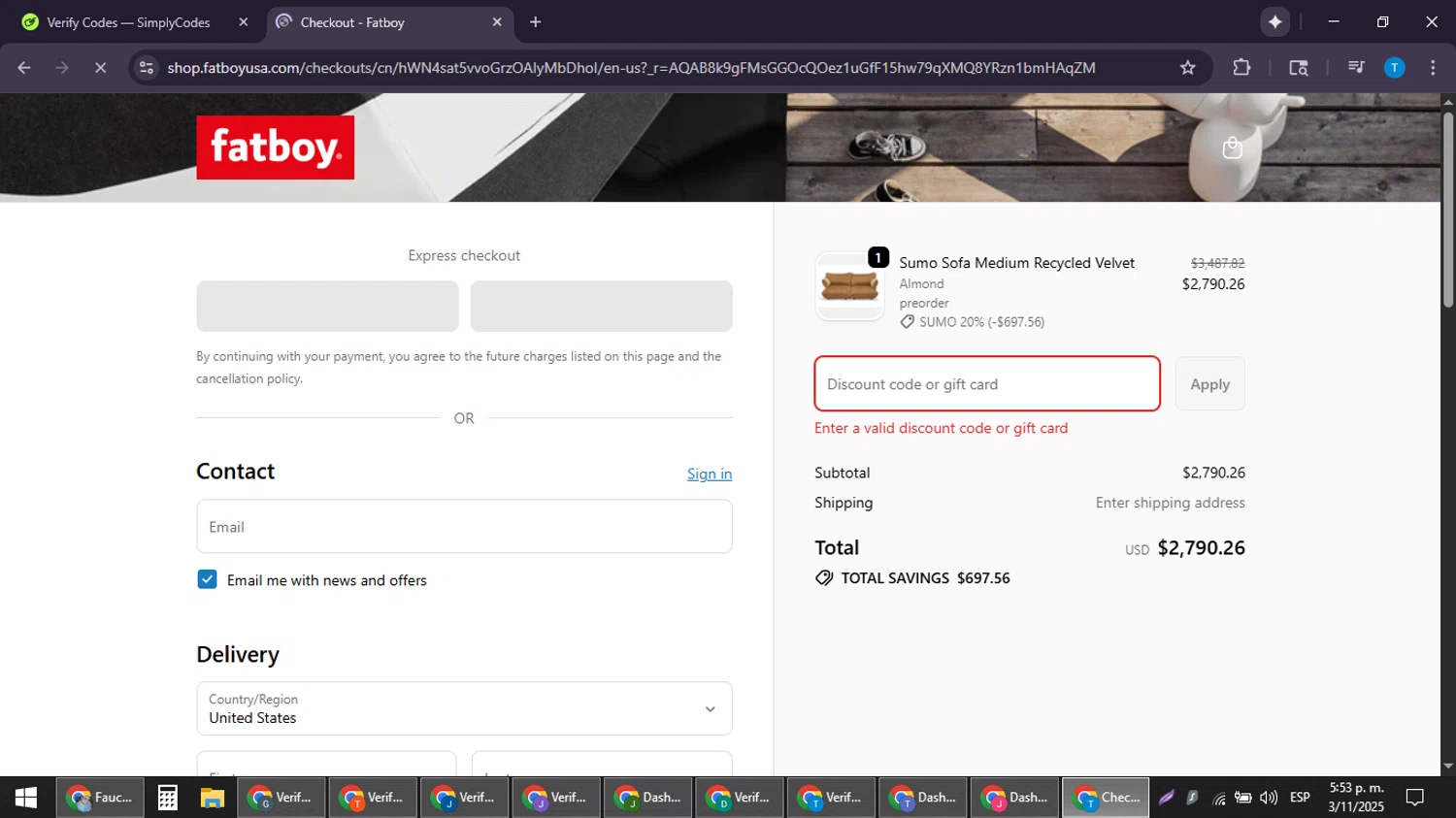Switch to the Fauc... Chrome taskbar window
Screen dimensions: 1456x818
click(x=100, y=798)
